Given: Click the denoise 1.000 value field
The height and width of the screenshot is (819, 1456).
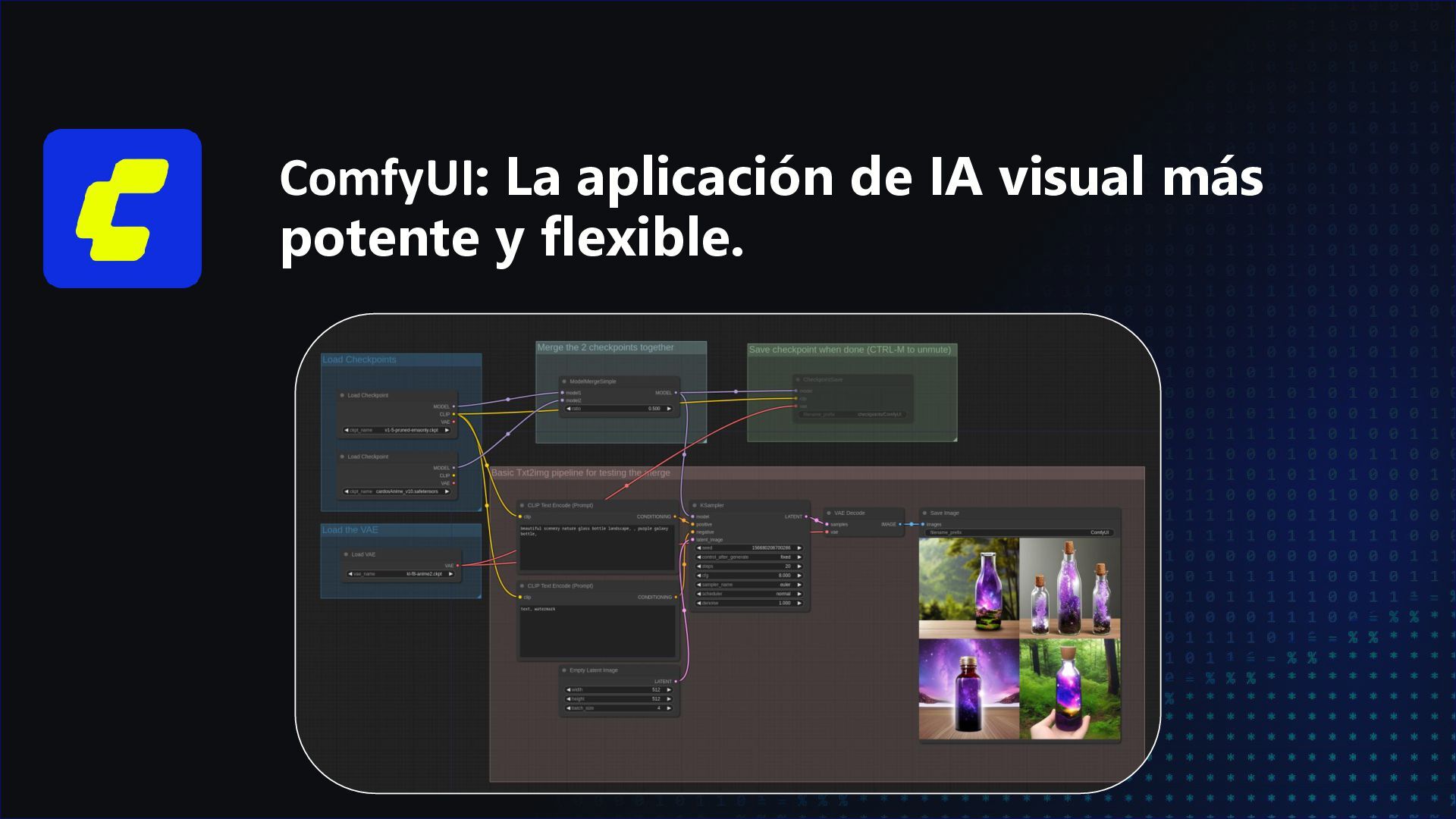Looking at the screenshot, I should click(749, 603).
